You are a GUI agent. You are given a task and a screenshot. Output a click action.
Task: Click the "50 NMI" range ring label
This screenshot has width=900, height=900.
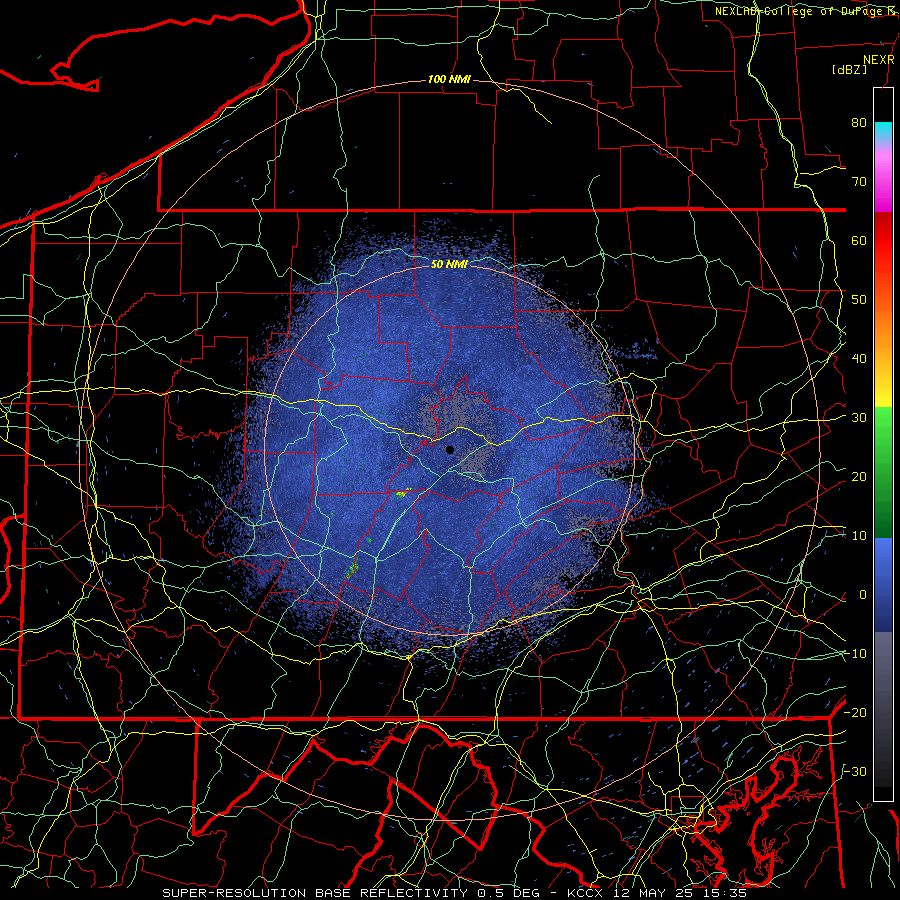coord(449,265)
